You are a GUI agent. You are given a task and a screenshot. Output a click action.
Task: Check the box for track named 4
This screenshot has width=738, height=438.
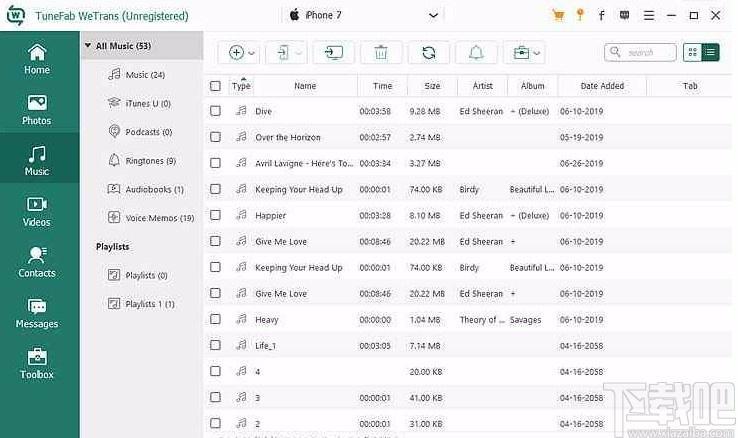[x=215, y=371]
